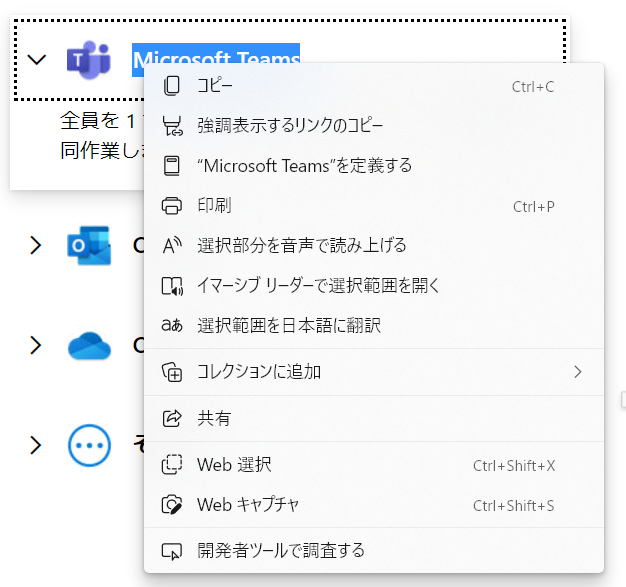Select Web キャプチャ menu entry
Screen dimensions: 626x587
pos(374,505)
